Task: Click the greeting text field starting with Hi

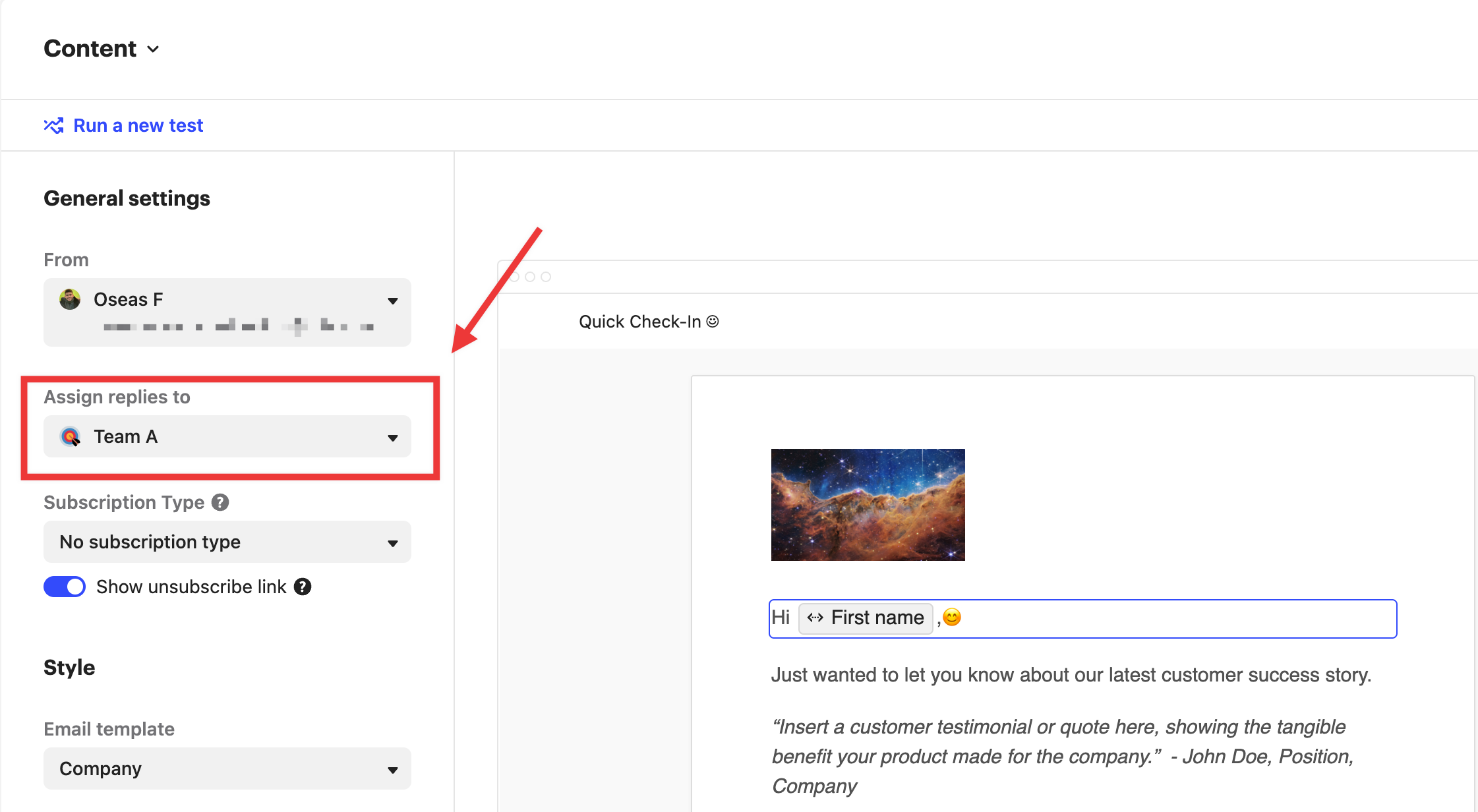Action: pos(1082,618)
